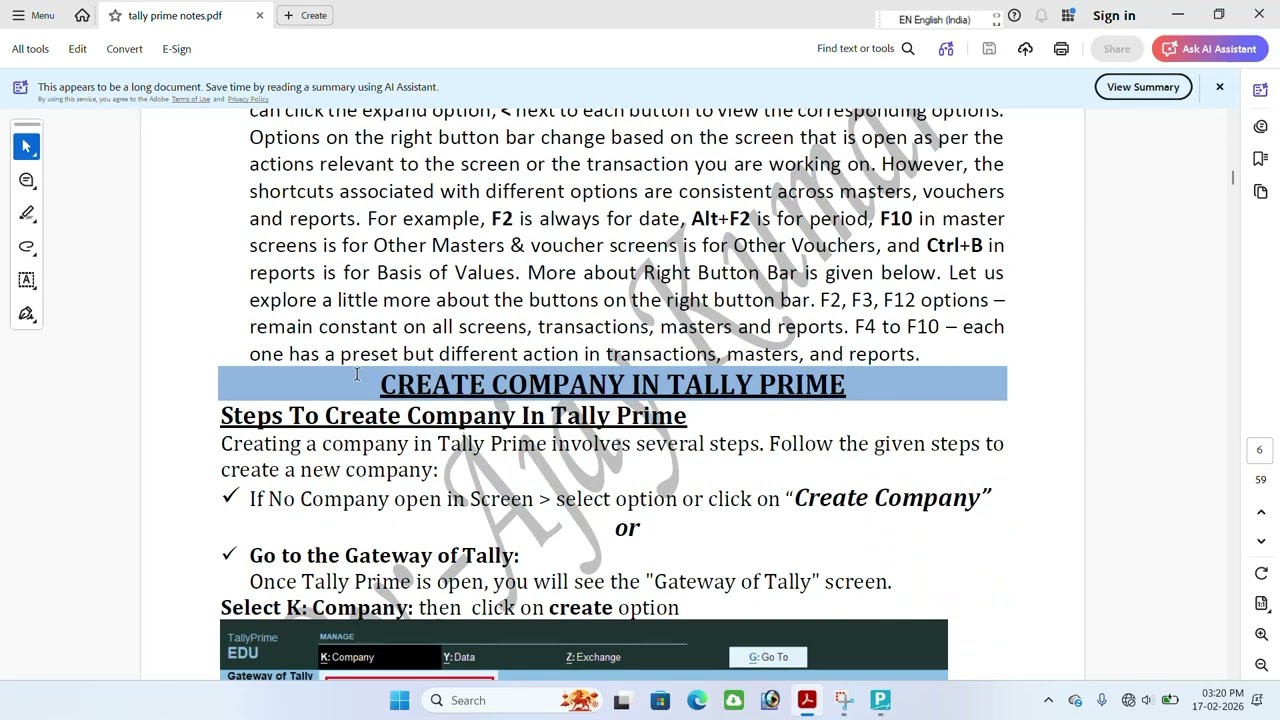This screenshot has width=1280, height=720.
Task: Open the Terms of Use link
Action: pos(191,99)
